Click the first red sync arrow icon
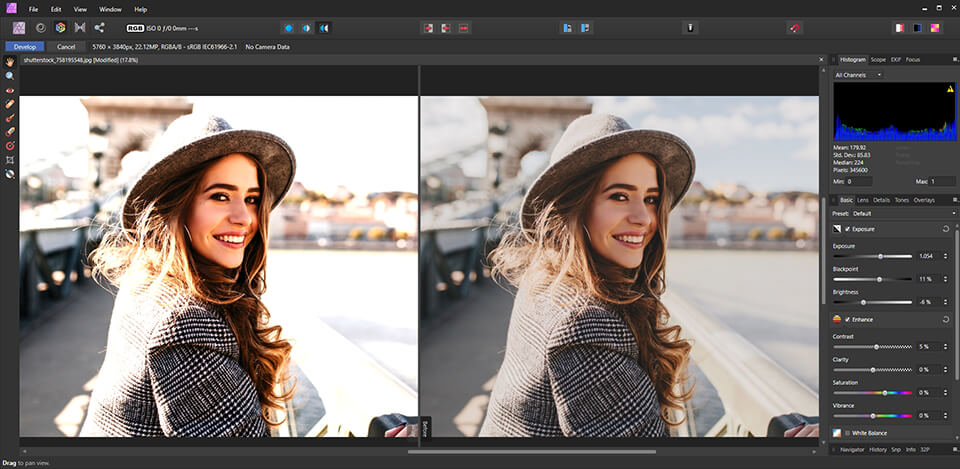960x469 pixels. click(x=428, y=28)
